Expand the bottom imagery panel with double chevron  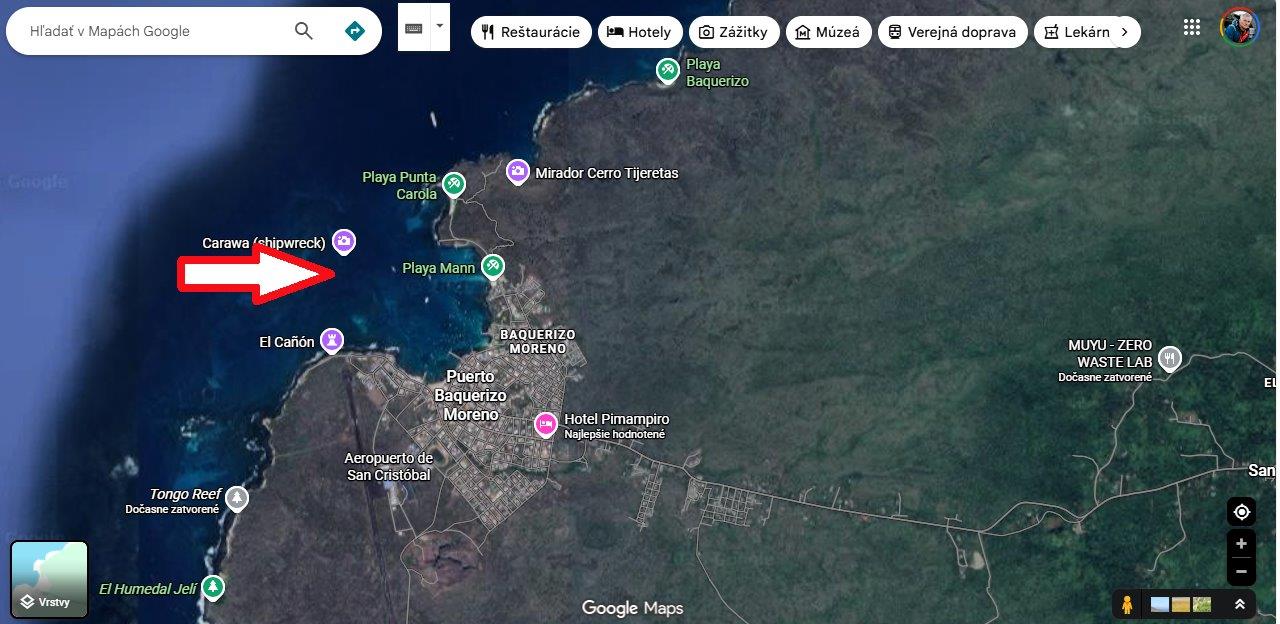pyautogui.click(x=1239, y=604)
